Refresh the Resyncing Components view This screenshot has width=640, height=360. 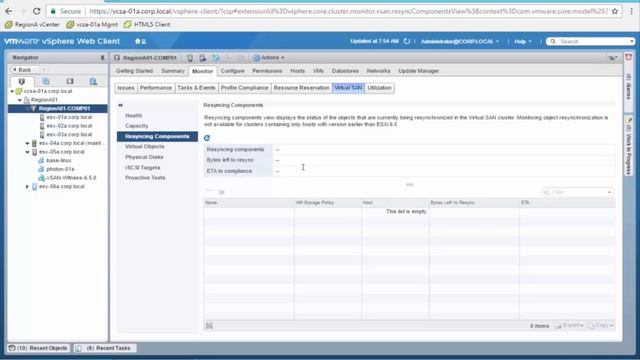pyautogui.click(x=207, y=138)
